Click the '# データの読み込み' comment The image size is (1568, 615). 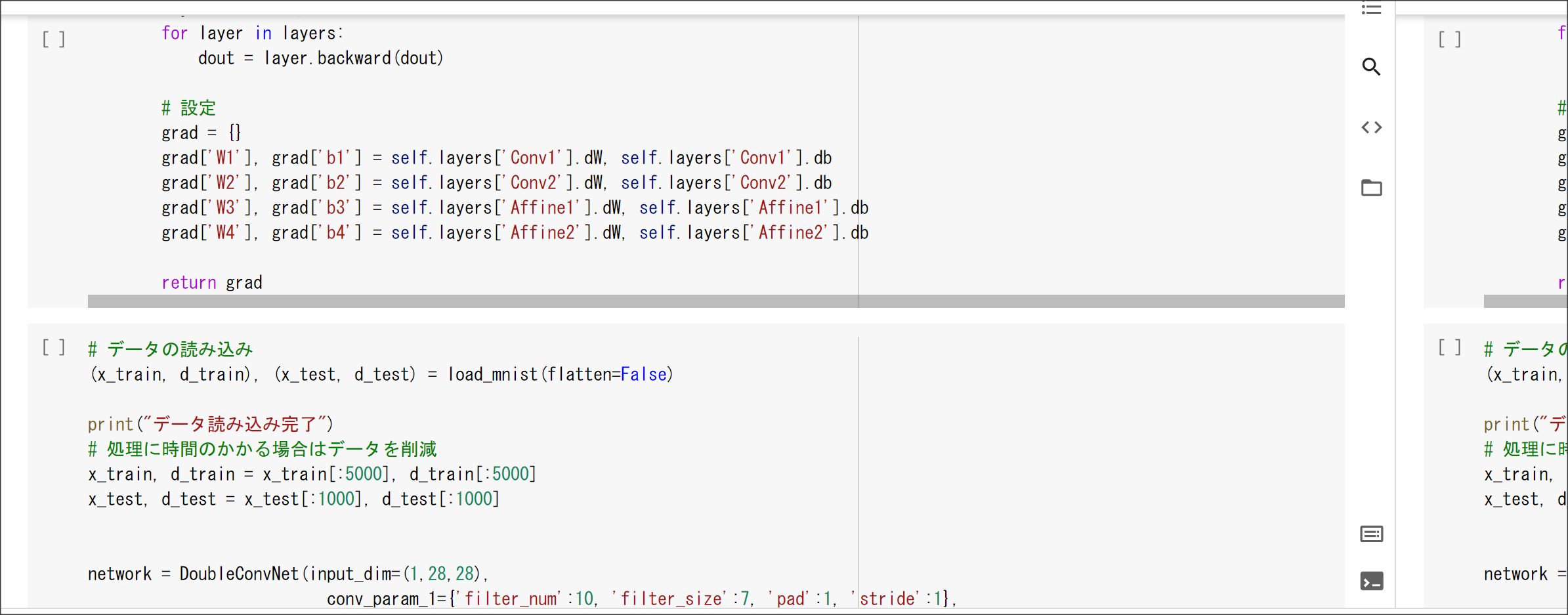click(x=171, y=349)
